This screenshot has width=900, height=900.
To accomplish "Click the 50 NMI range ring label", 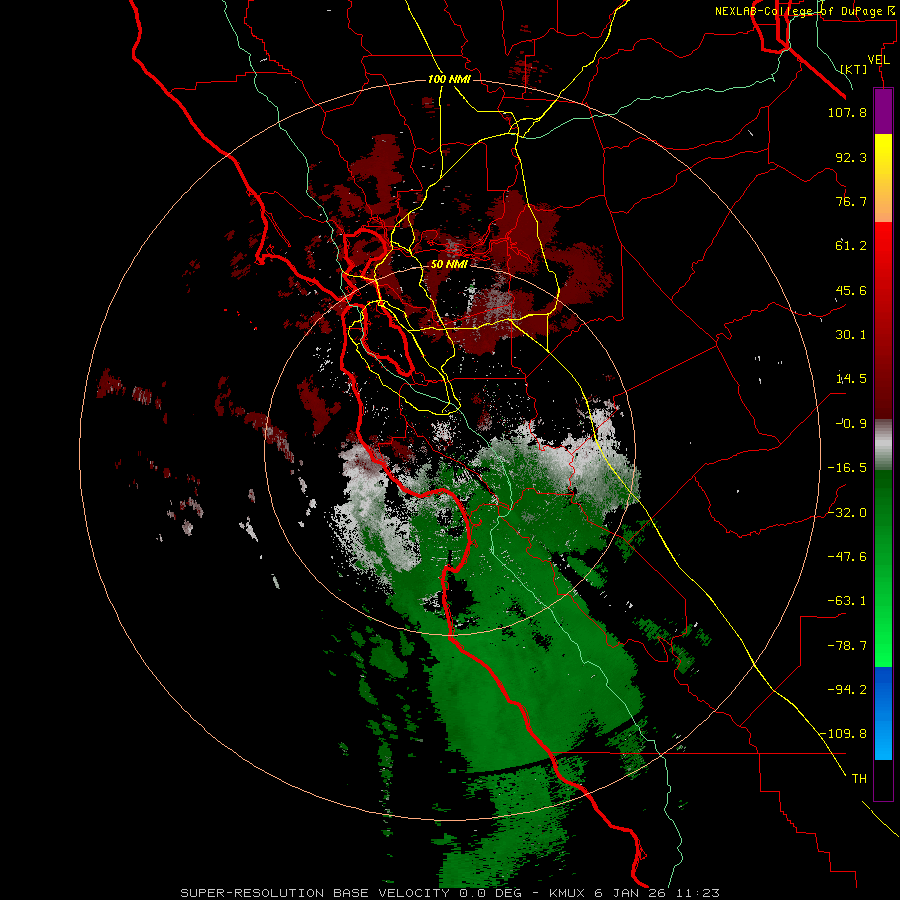I will [x=449, y=264].
